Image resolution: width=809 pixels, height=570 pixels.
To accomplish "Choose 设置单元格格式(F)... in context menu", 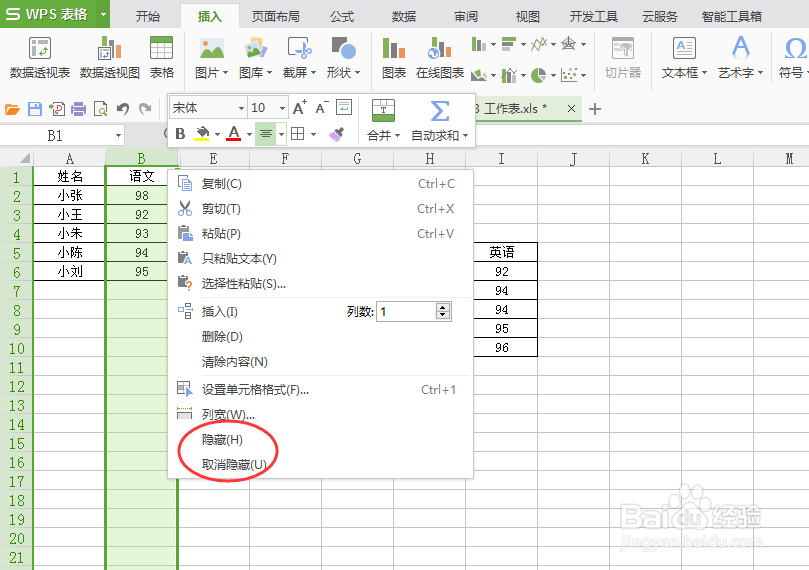I will [x=320, y=389].
